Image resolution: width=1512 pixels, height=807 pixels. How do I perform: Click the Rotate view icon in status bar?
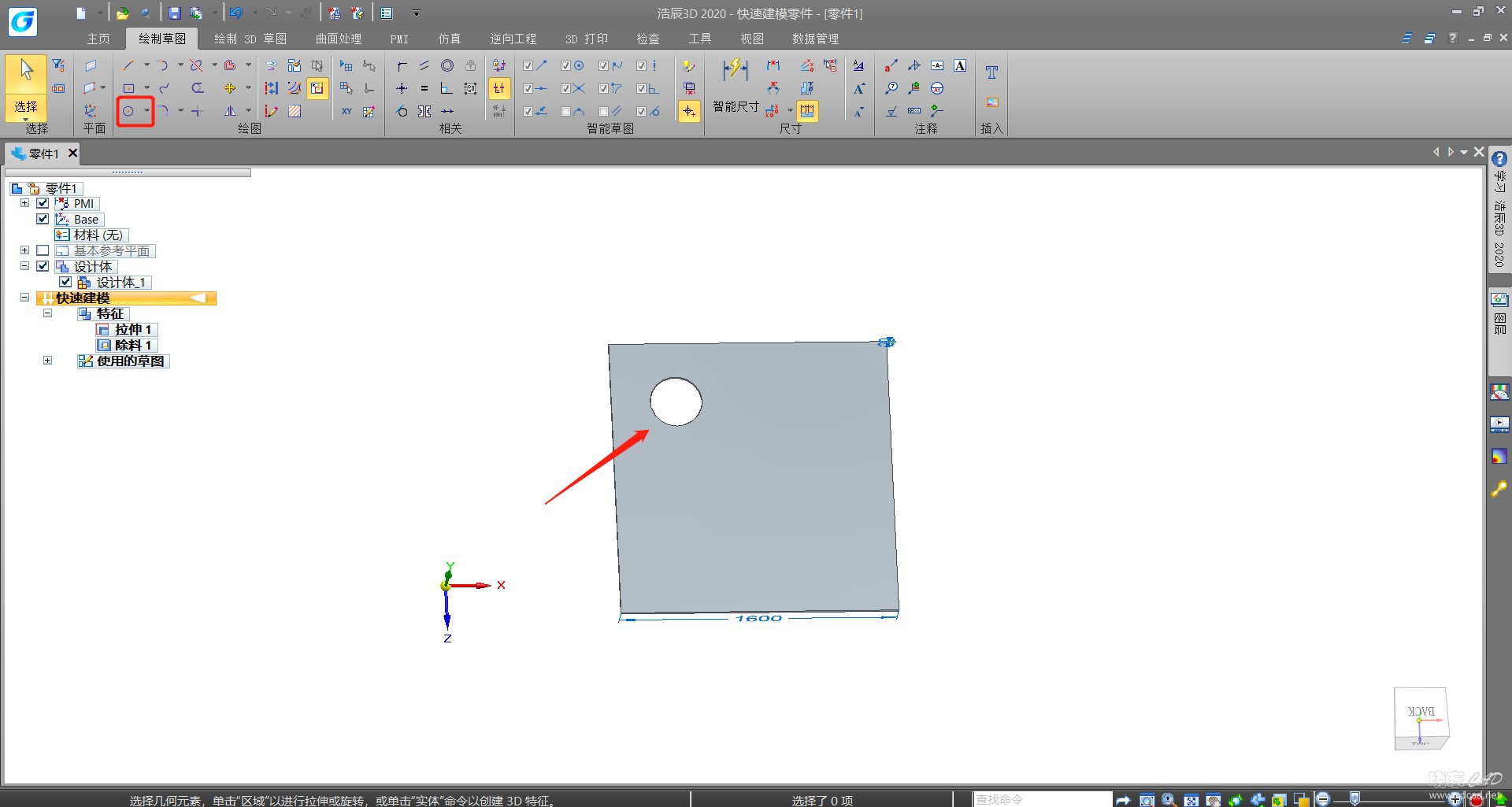[1236, 800]
